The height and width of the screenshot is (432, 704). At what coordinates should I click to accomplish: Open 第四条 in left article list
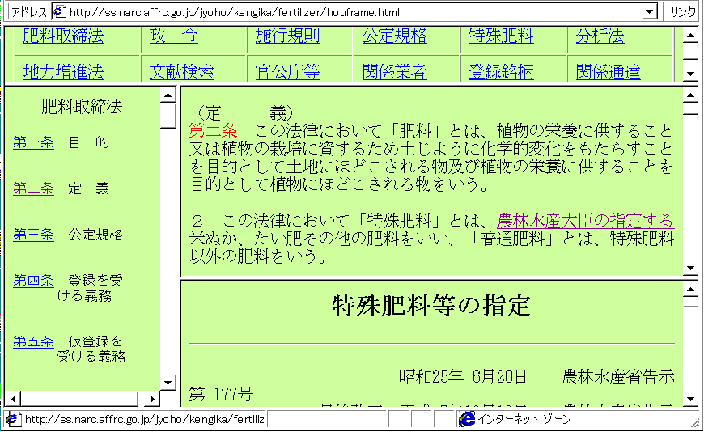click(x=34, y=281)
